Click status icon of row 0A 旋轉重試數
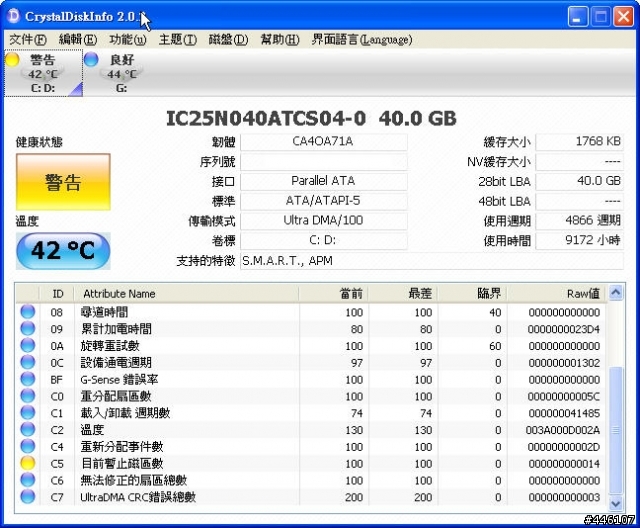The height and width of the screenshot is (528, 640). [x=28, y=345]
